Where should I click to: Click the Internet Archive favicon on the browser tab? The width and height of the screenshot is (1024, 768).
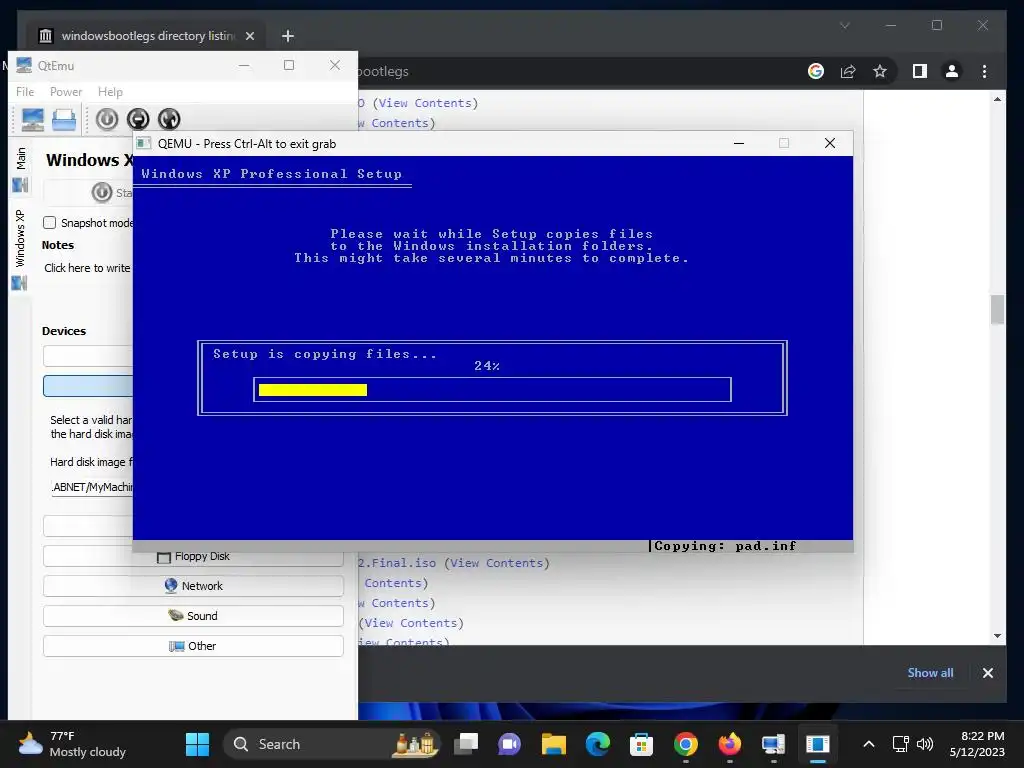pos(45,36)
